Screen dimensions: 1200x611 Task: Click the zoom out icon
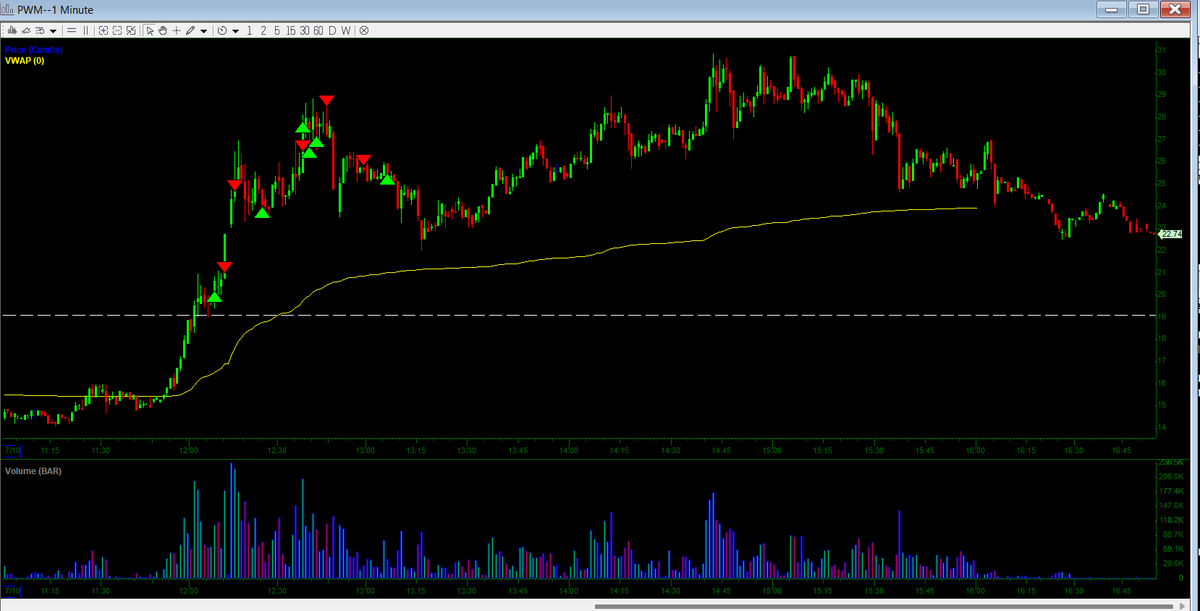(117, 30)
